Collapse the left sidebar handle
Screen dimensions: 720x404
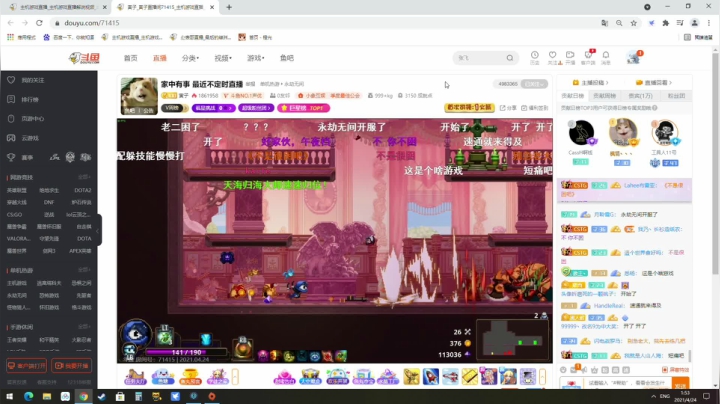coord(98,230)
